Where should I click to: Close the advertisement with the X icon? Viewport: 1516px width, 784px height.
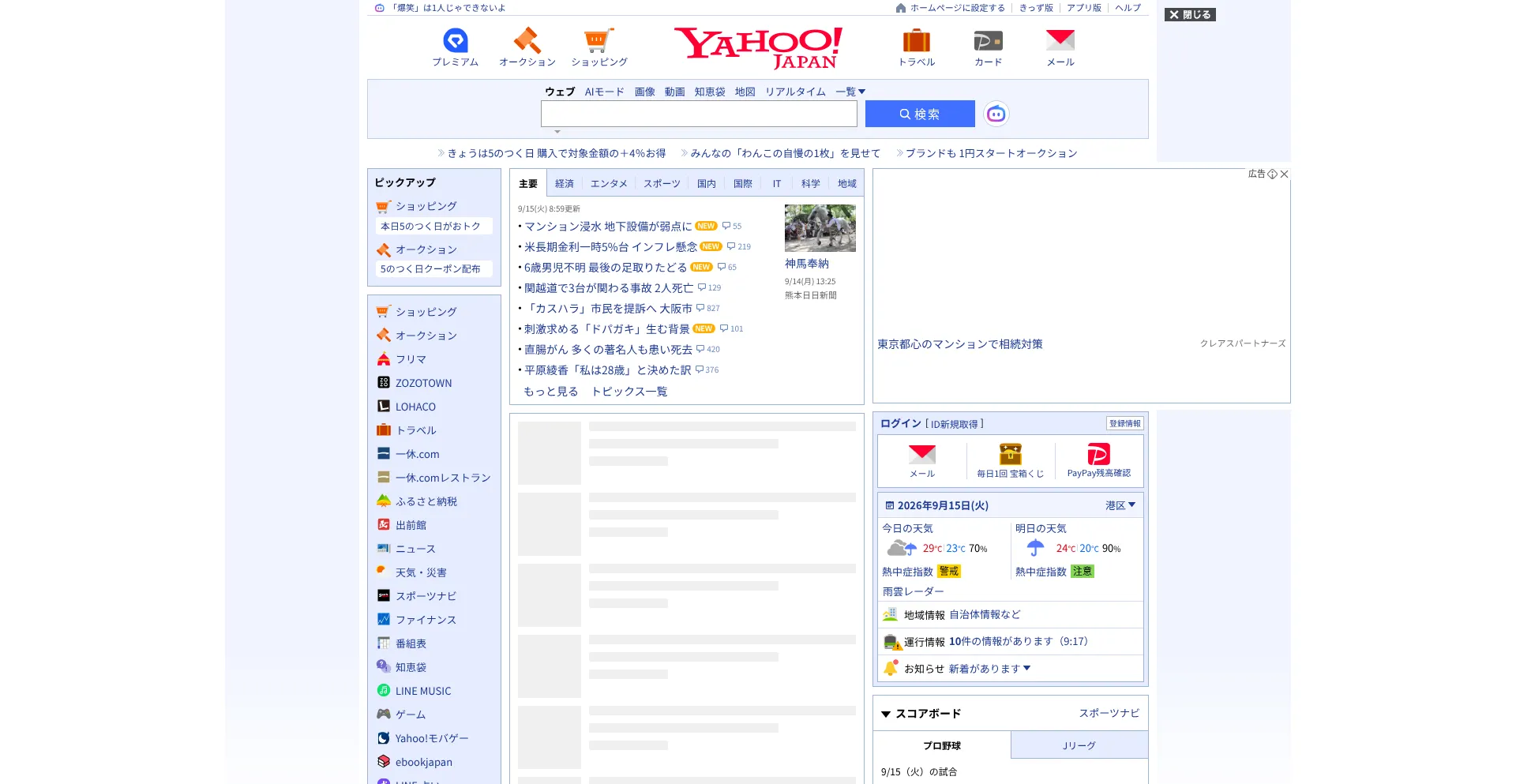pyautogui.click(x=1285, y=174)
